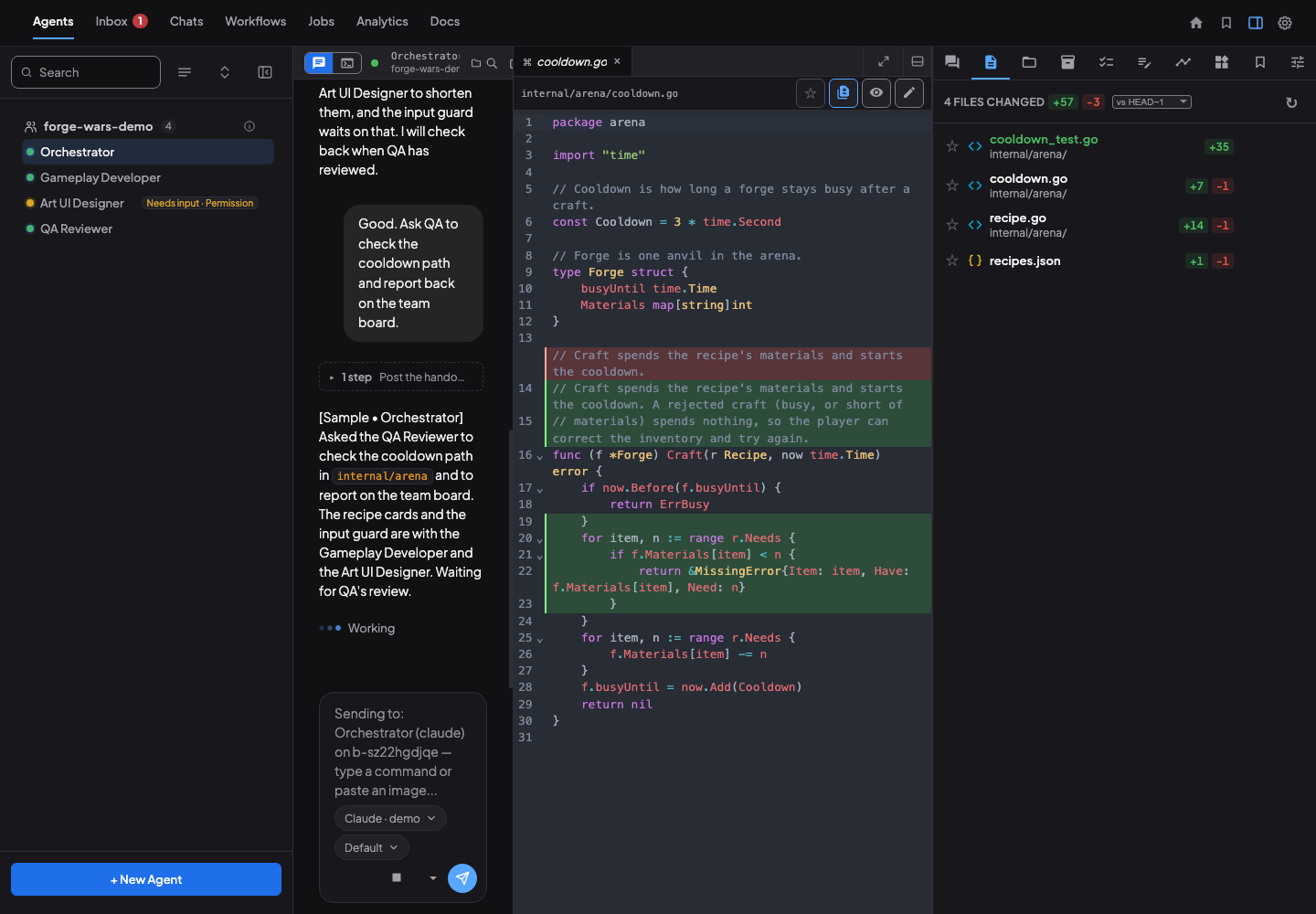This screenshot has width=1316, height=914.
Task: Expand the 1 step handoff disclosure
Action: [401, 377]
